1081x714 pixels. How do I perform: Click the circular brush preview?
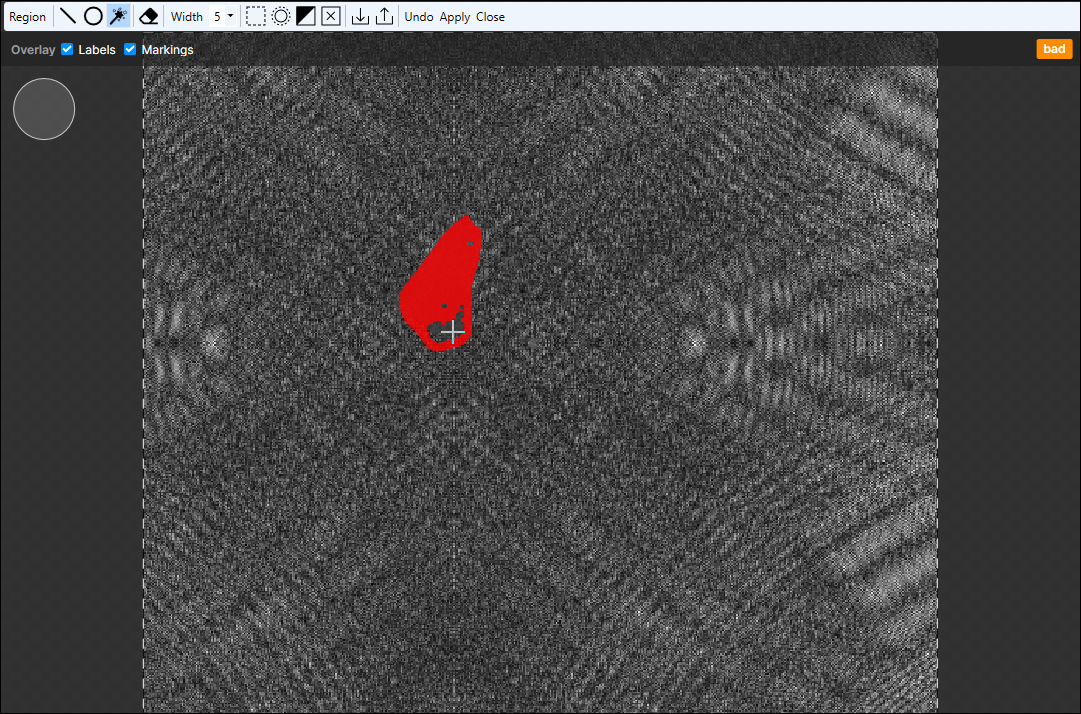pos(44,109)
